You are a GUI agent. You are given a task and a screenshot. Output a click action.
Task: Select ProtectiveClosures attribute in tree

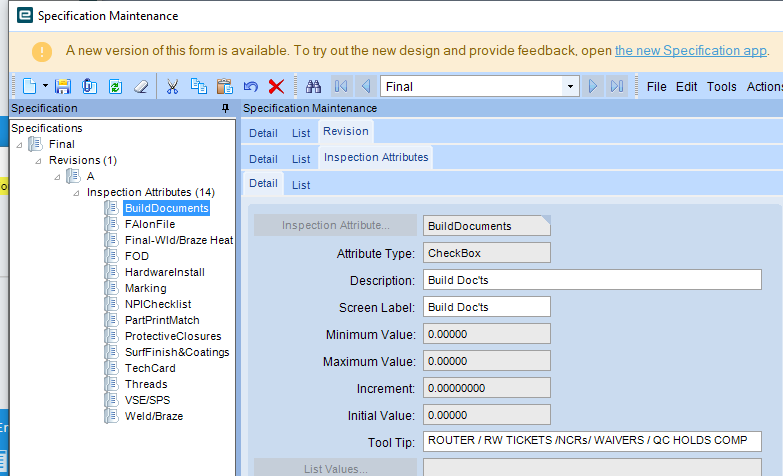pyautogui.click(x=173, y=336)
